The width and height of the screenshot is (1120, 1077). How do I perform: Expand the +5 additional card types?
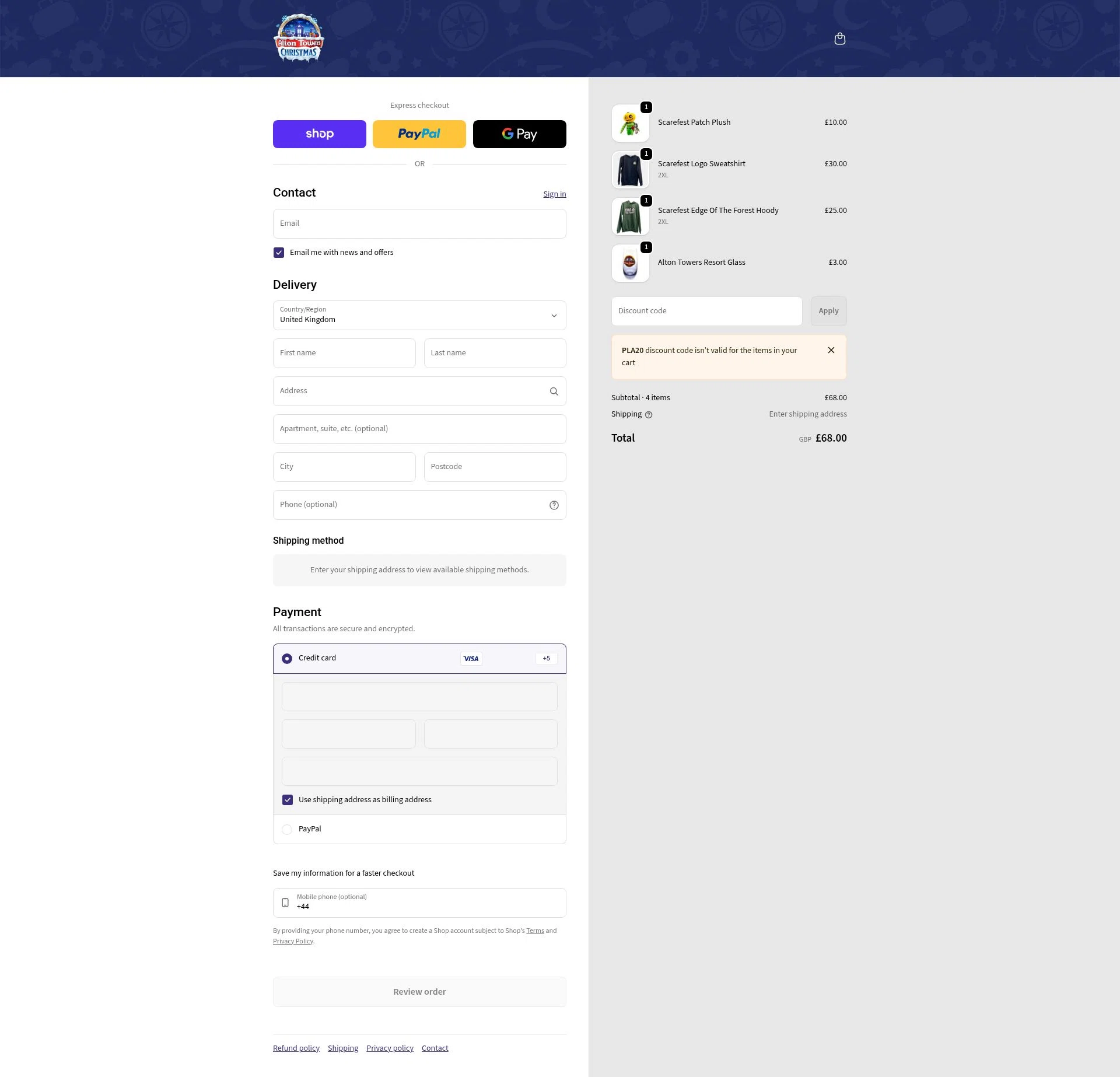pos(546,658)
